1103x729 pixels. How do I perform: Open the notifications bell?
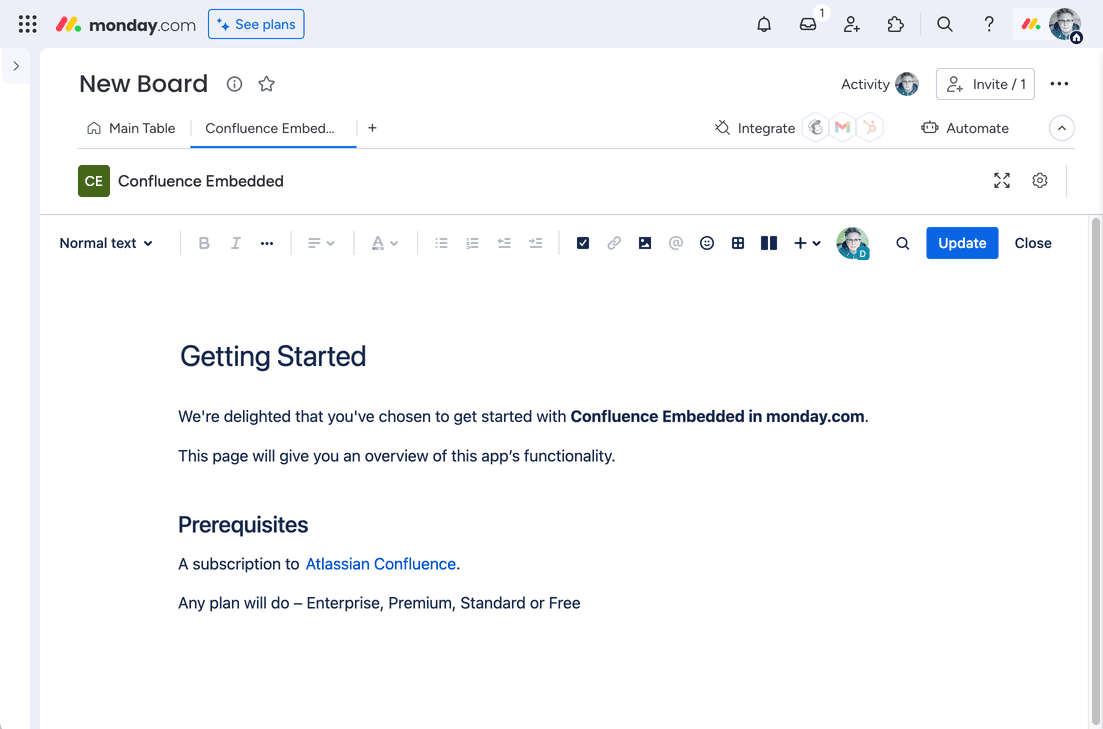pos(764,25)
